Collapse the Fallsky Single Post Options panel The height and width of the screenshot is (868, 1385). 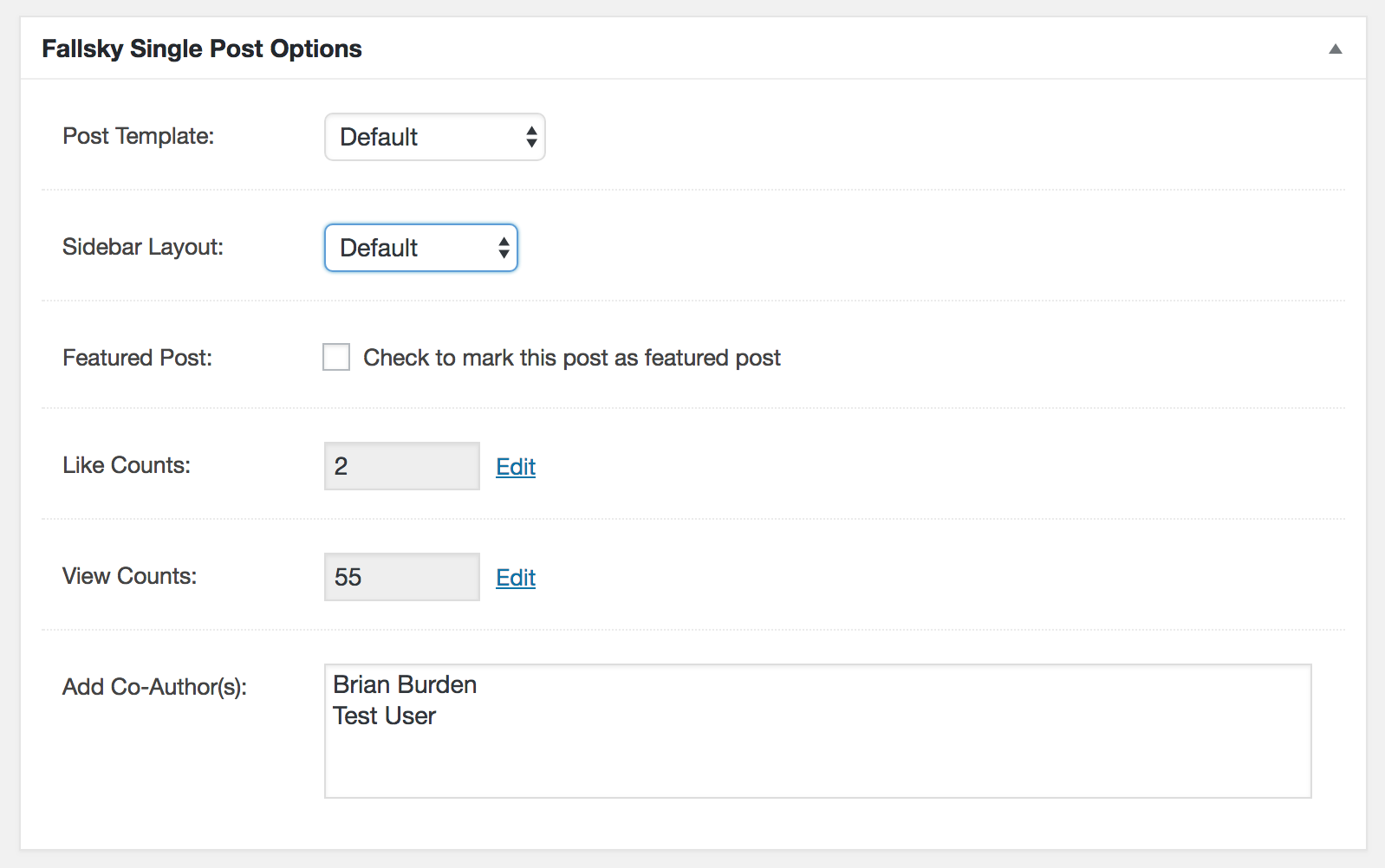pyautogui.click(x=1336, y=49)
